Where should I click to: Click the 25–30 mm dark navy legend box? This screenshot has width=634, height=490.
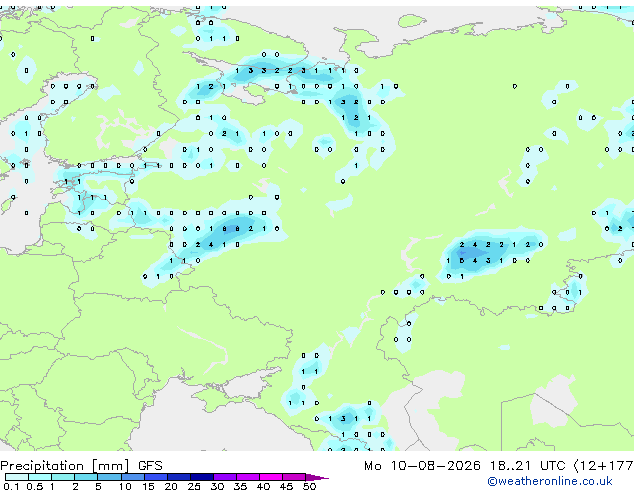[x=201, y=477]
